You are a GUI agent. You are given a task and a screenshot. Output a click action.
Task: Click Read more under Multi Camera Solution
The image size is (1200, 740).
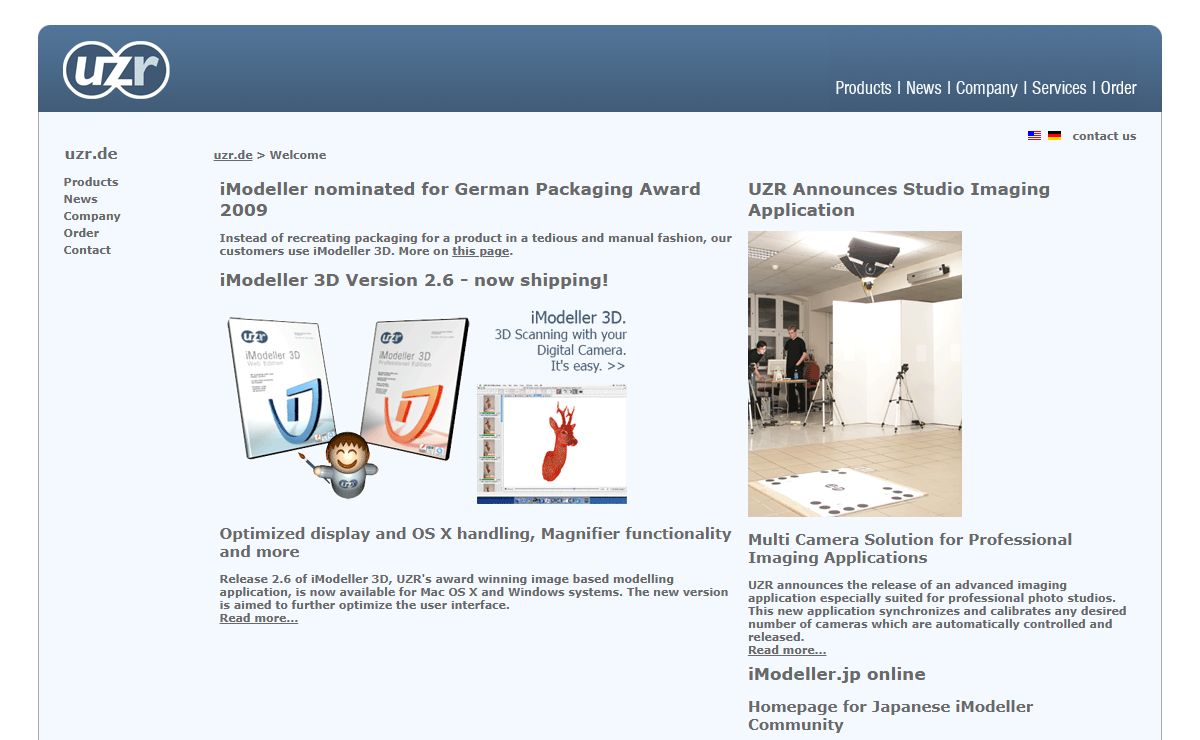pyautogui.click(x=787, y=650)
